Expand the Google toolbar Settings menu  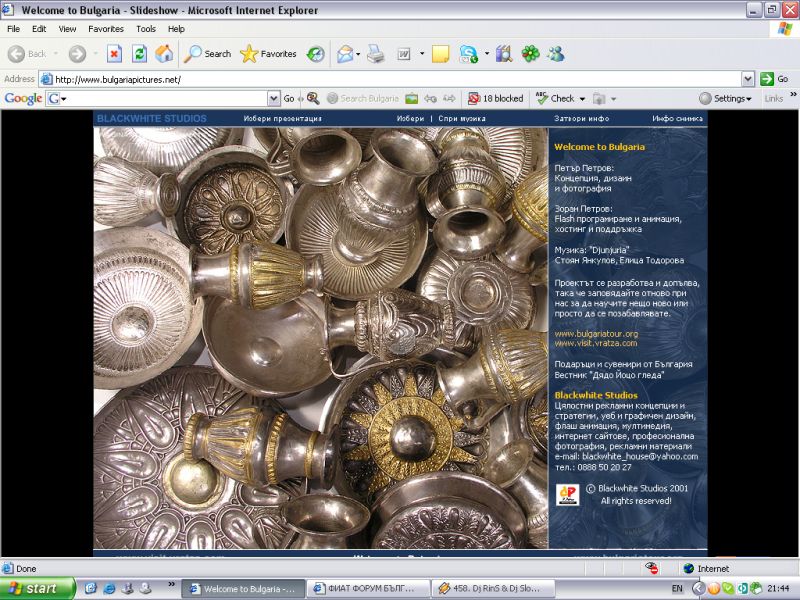[x=727, y=98]
